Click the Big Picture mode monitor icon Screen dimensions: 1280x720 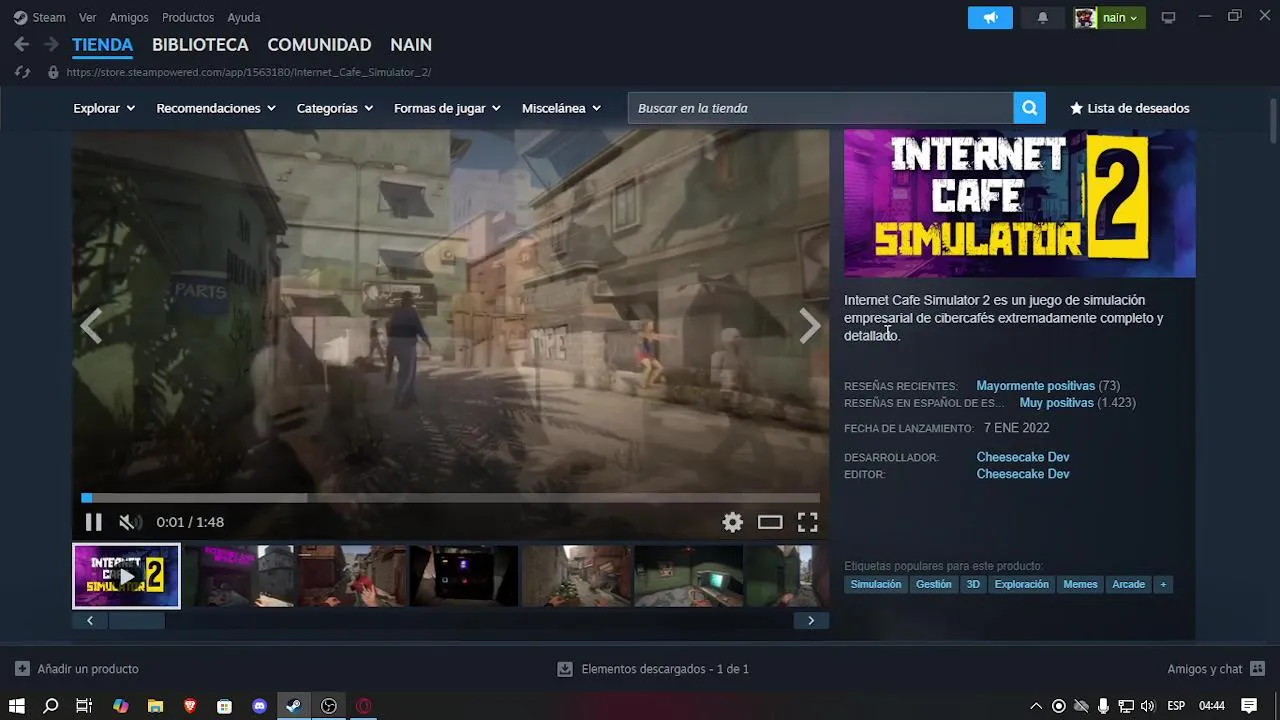1168,17
